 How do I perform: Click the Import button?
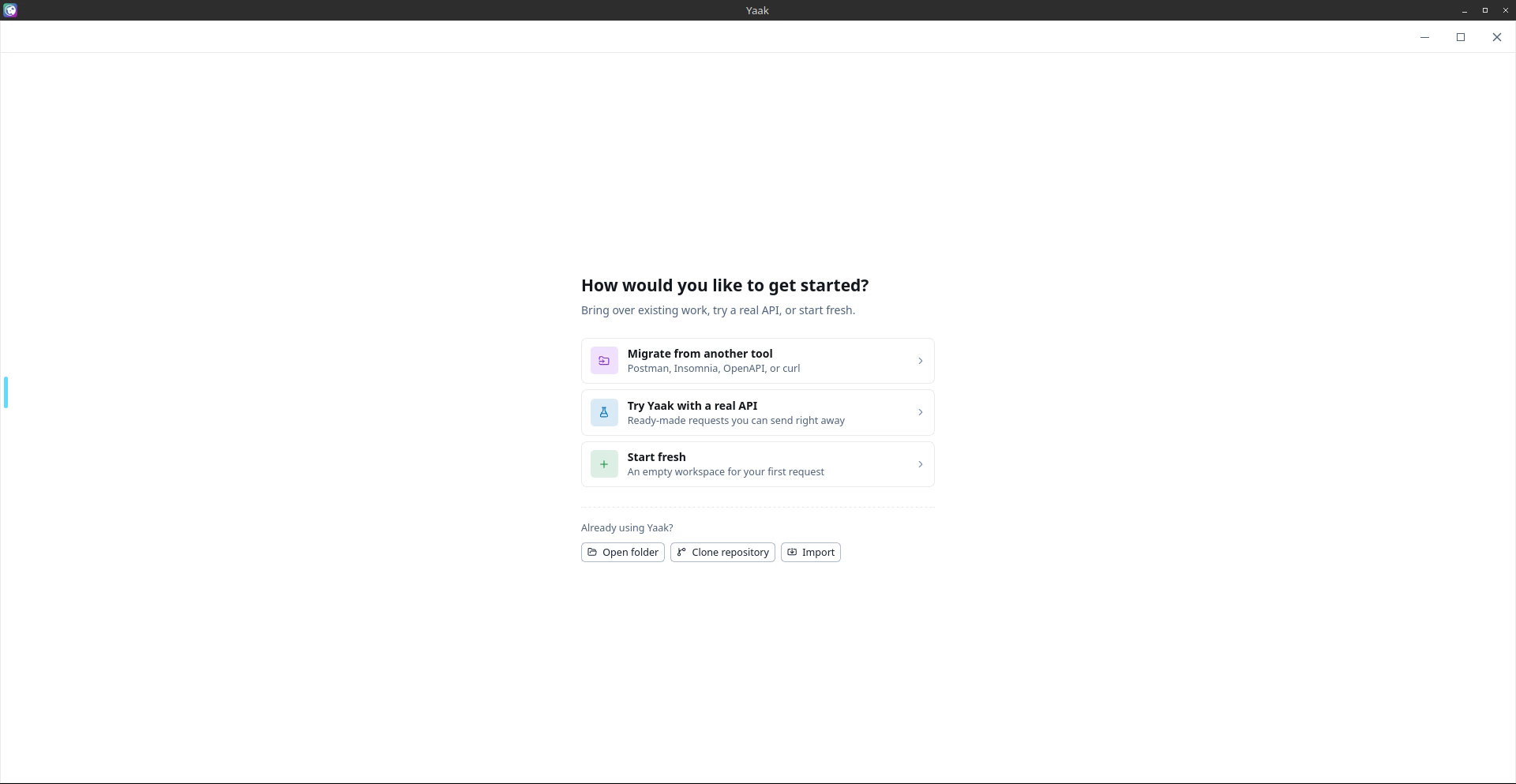point(810,552)
